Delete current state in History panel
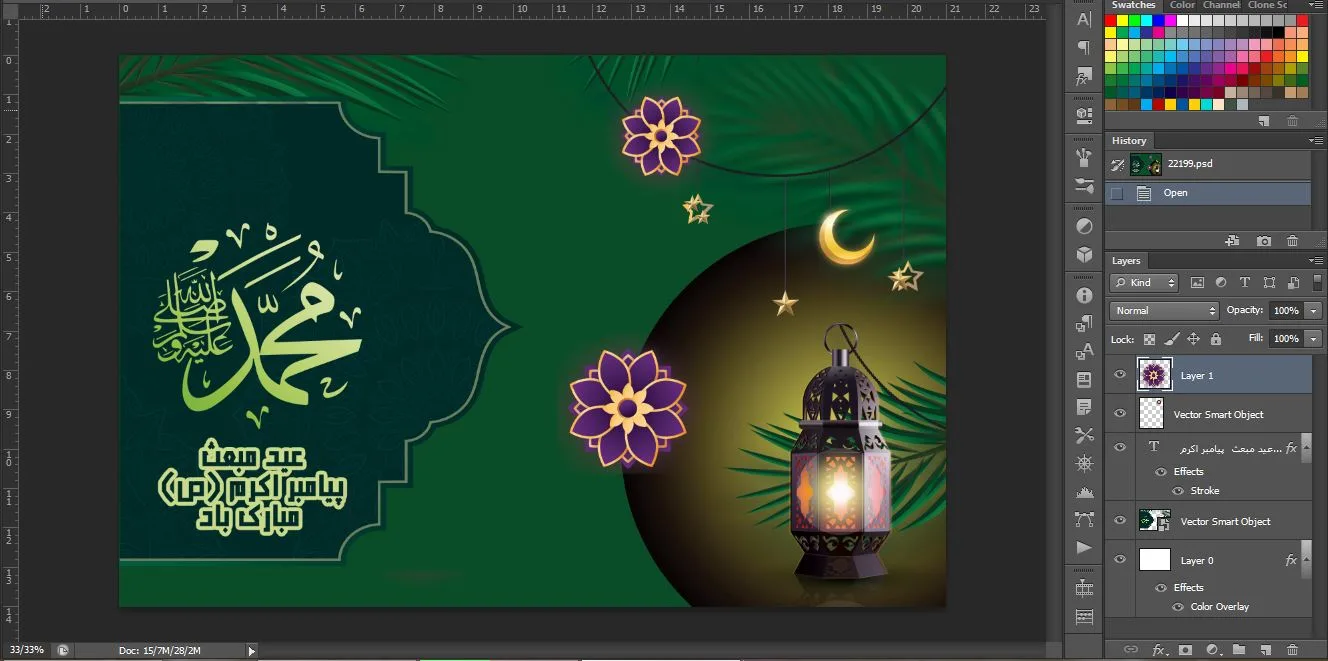 click(1293, 241)
